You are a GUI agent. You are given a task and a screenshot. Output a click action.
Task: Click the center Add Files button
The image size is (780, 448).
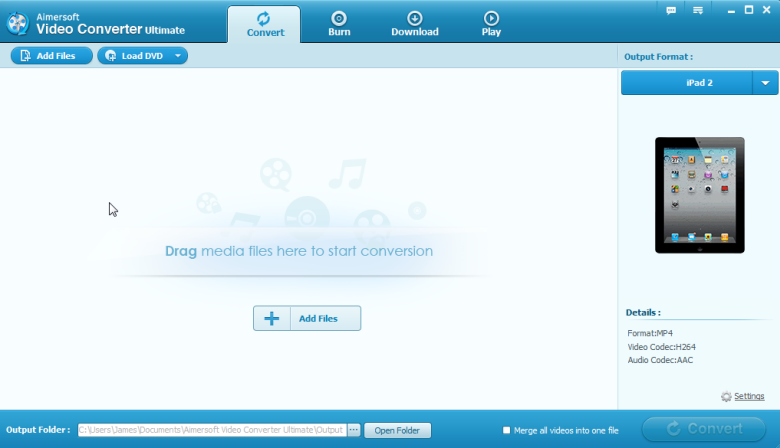(x=307, y=318)
